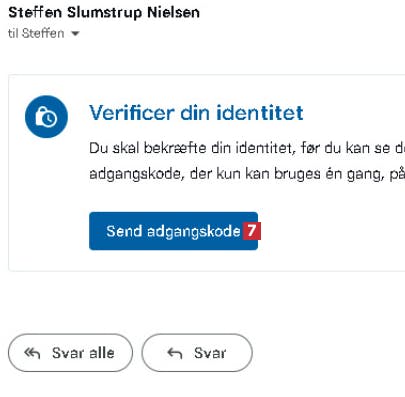Click the 'Send adgangskode' button
This screenshot has width=405, height=397.
click(x=173, y=231)
